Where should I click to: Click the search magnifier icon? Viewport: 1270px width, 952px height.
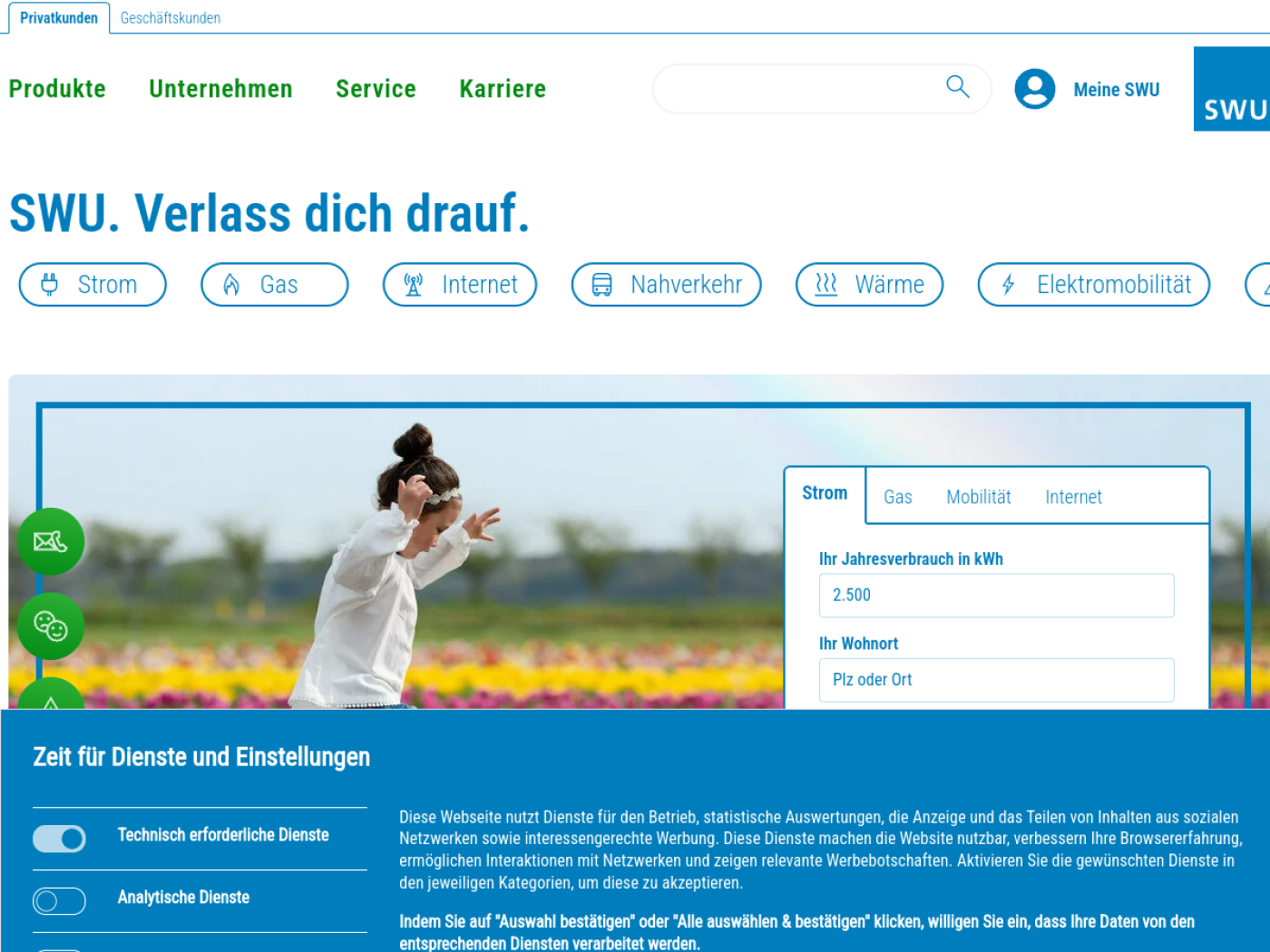click(958, 87)
